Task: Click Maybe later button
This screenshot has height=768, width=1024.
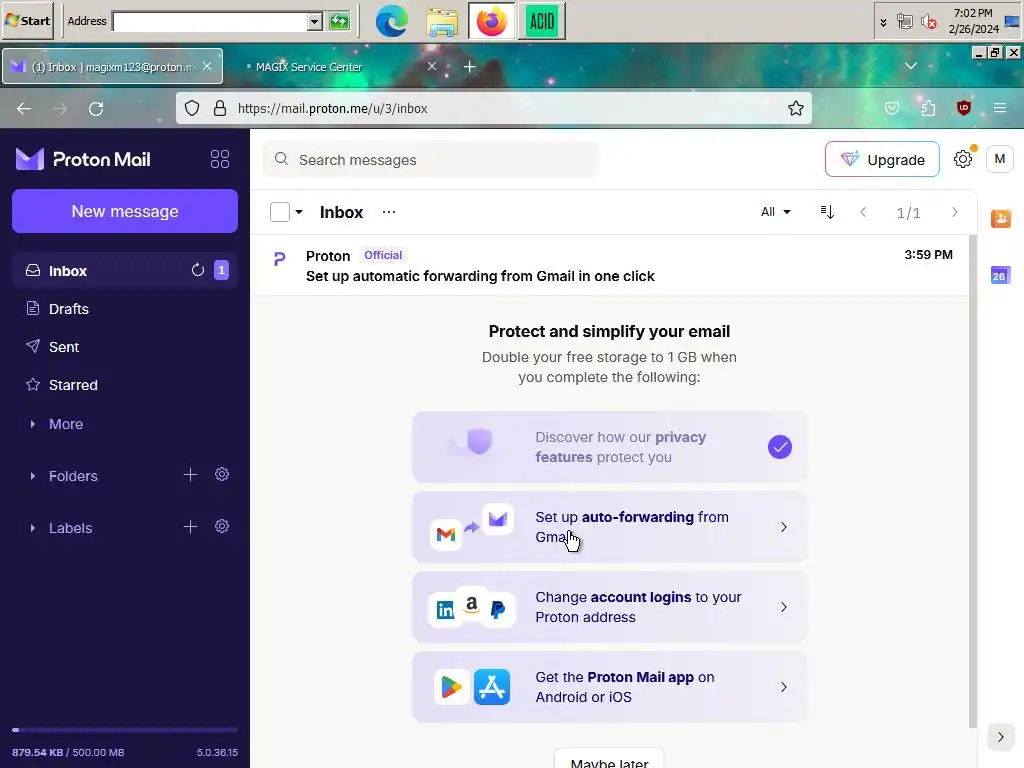Action: [609, 760]
